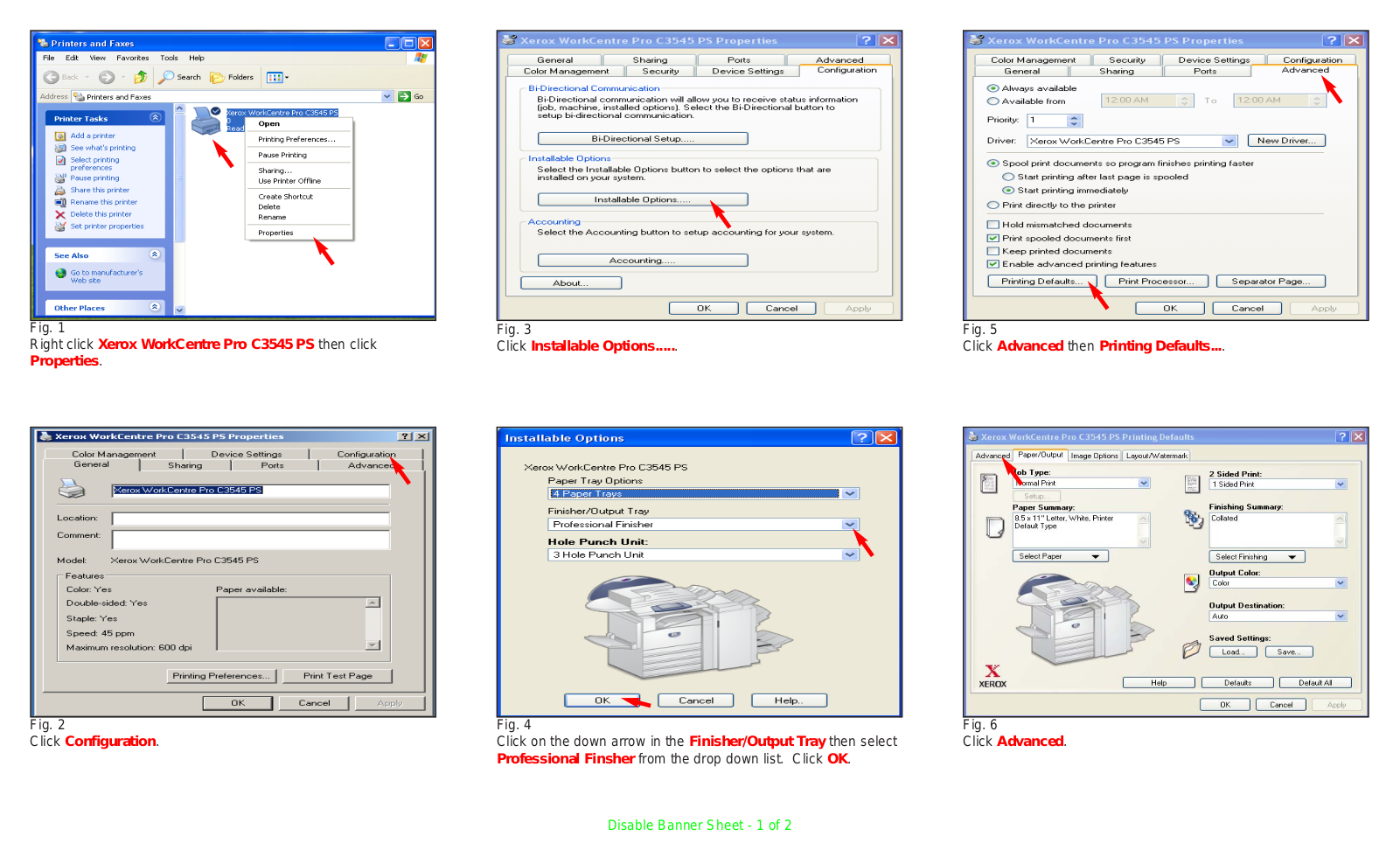
Task: Click the See what's printing task icon
Action: 60,148
